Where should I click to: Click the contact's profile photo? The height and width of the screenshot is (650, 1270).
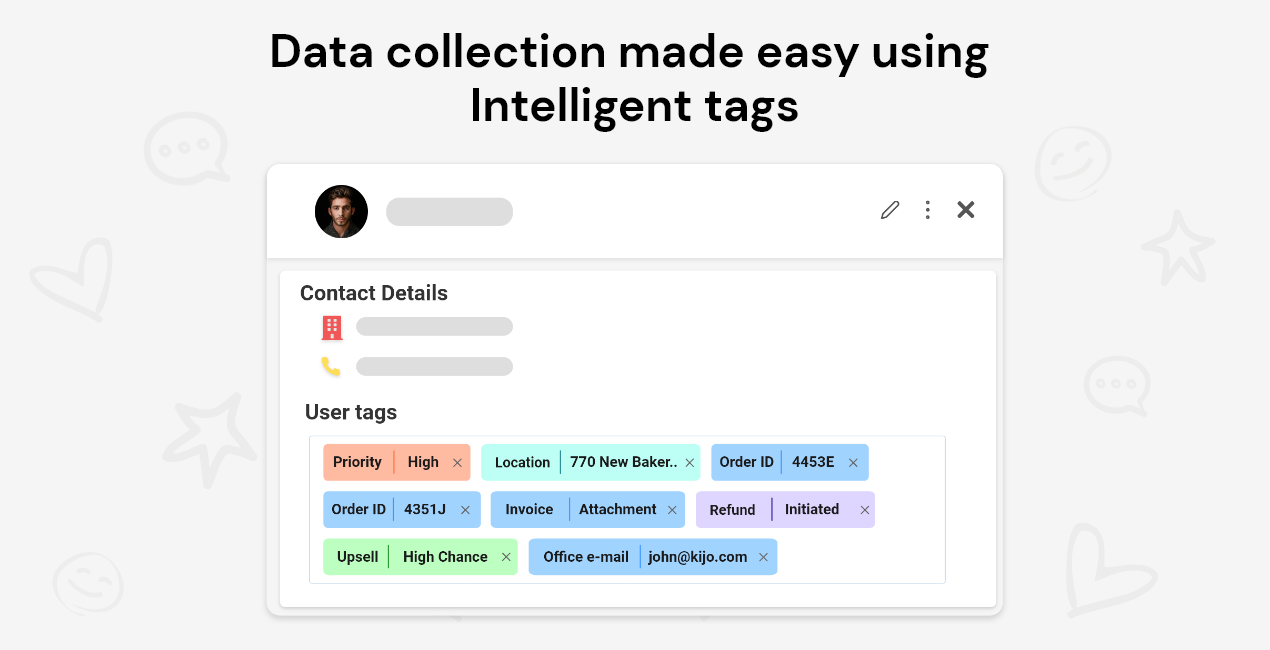(341, 211)
